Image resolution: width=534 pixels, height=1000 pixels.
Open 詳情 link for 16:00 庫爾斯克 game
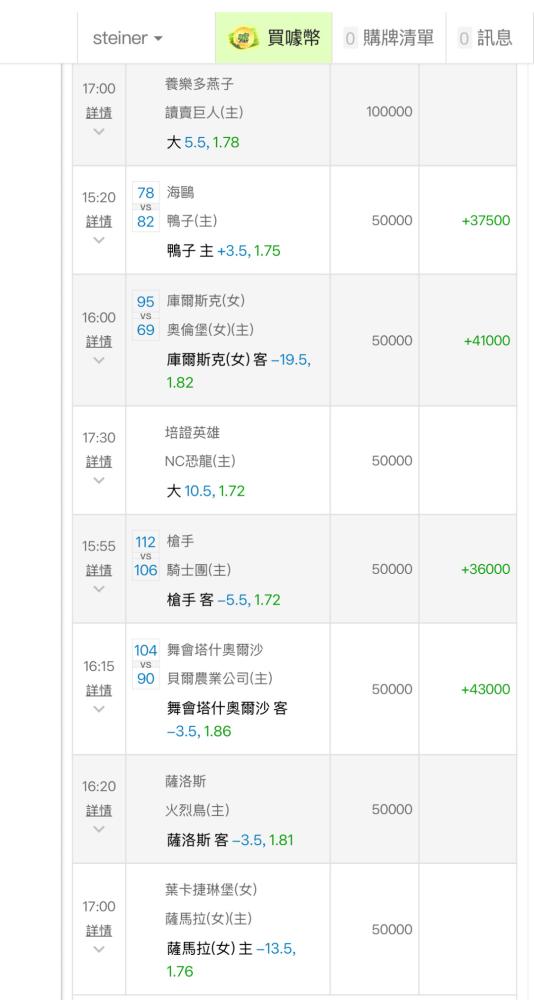click(99, 341)
